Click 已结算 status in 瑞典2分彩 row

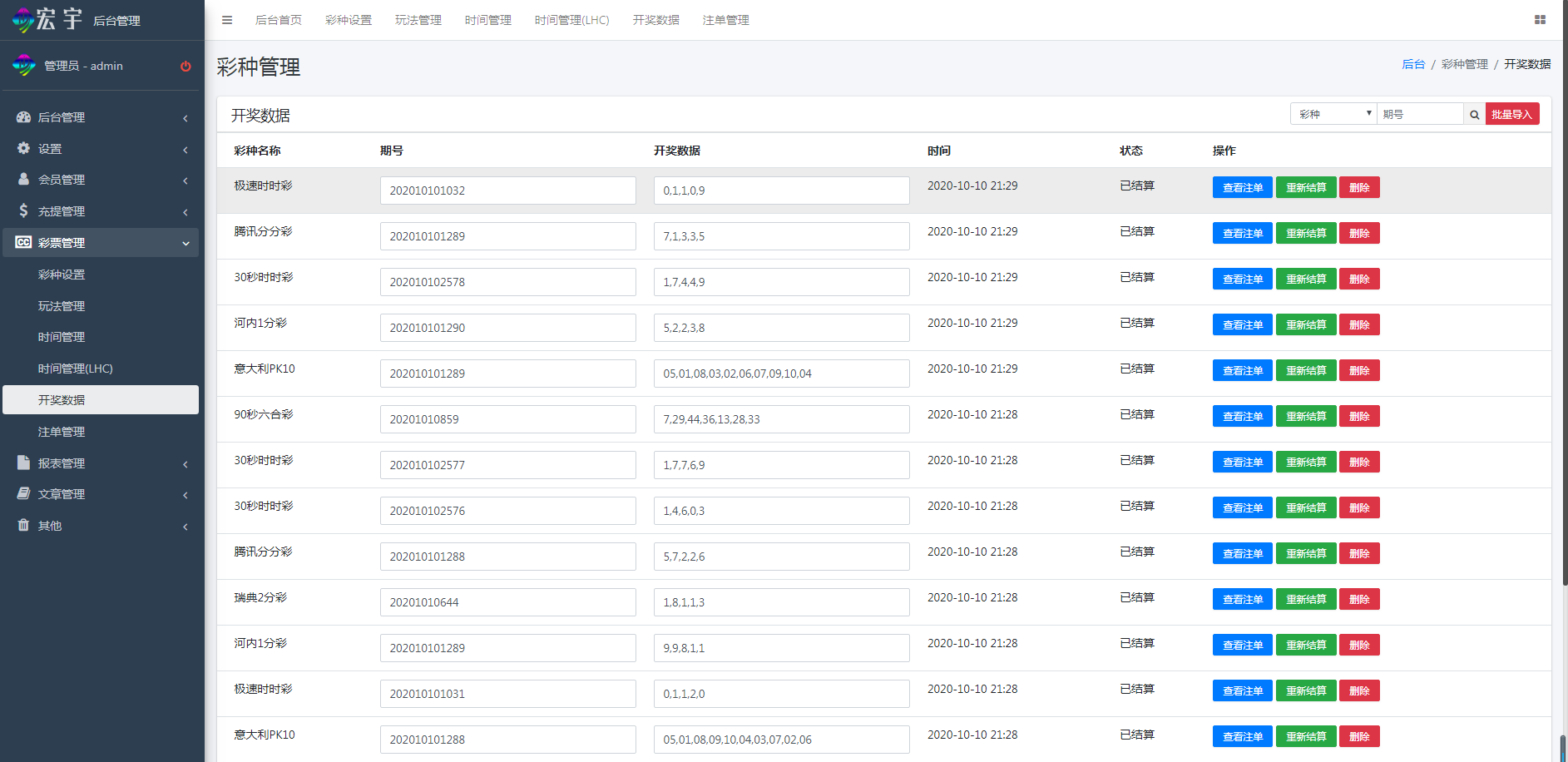click(x=1137, y=597)
